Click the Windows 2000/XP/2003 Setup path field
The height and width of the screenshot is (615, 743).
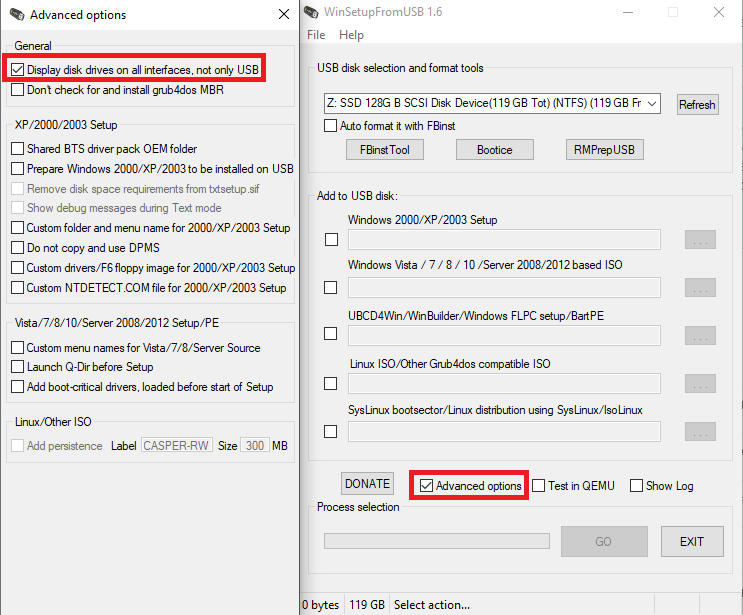[504, 240]
